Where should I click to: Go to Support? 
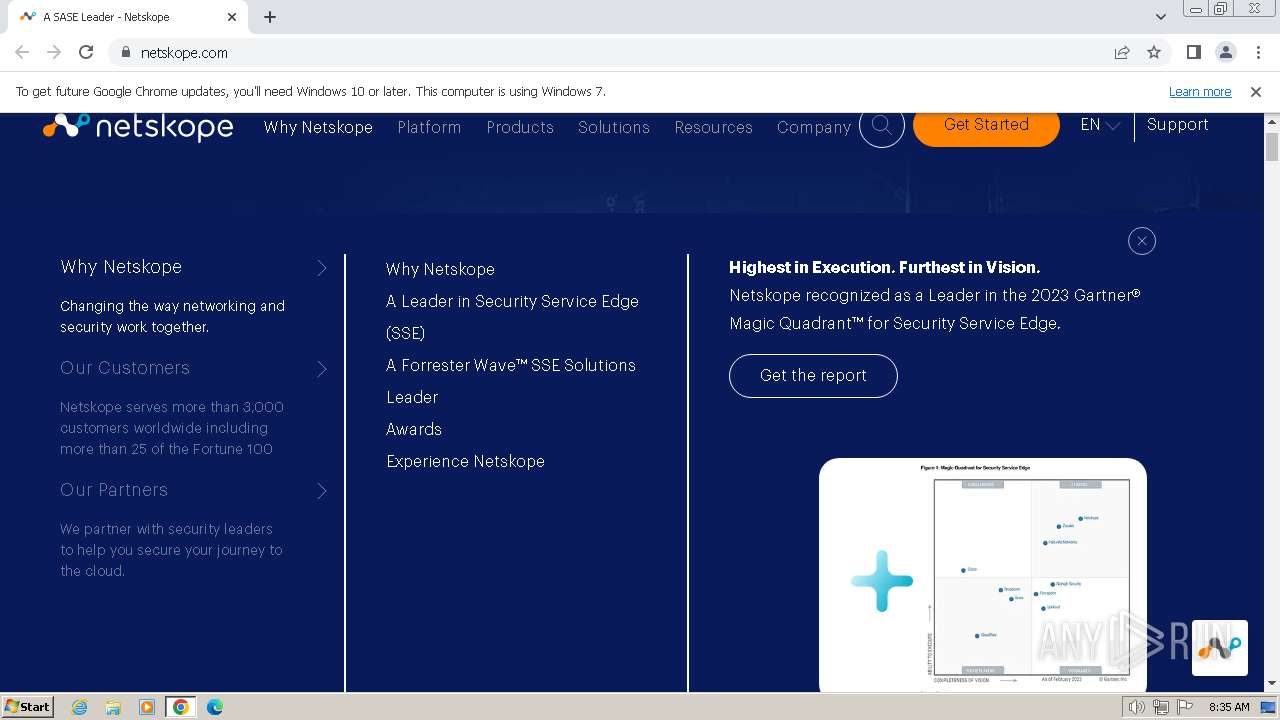point(1178,125)
